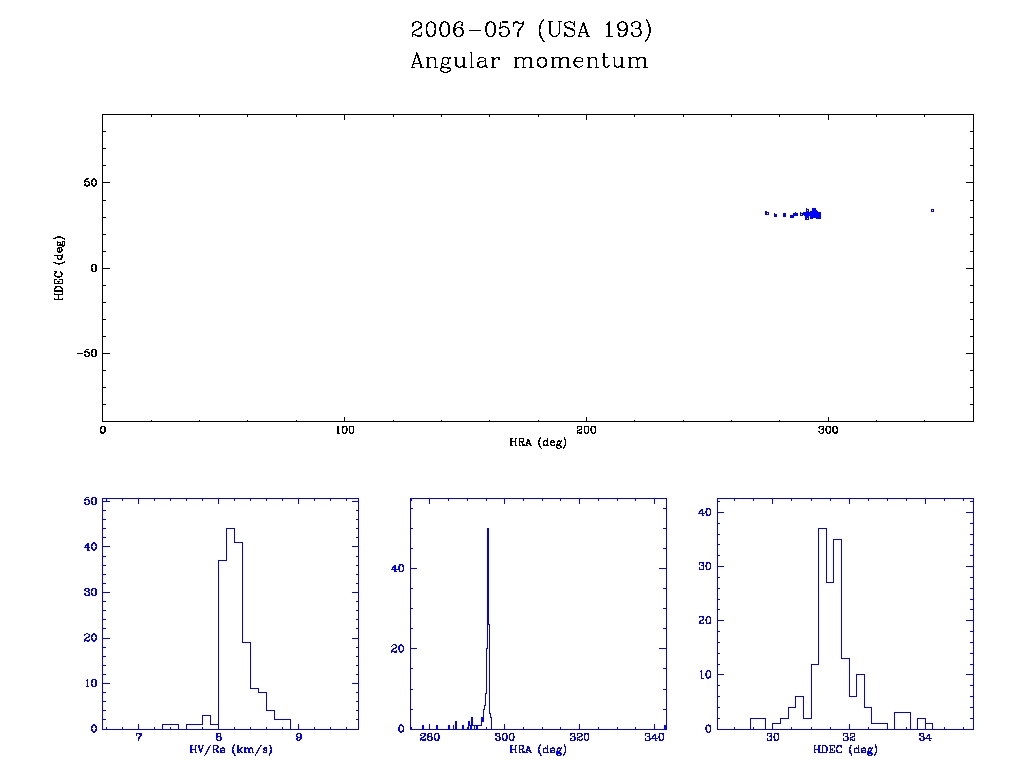Select the "Angular momentum" subtitle
This screenshot has height=768, width=1024.
pos(529,62)
